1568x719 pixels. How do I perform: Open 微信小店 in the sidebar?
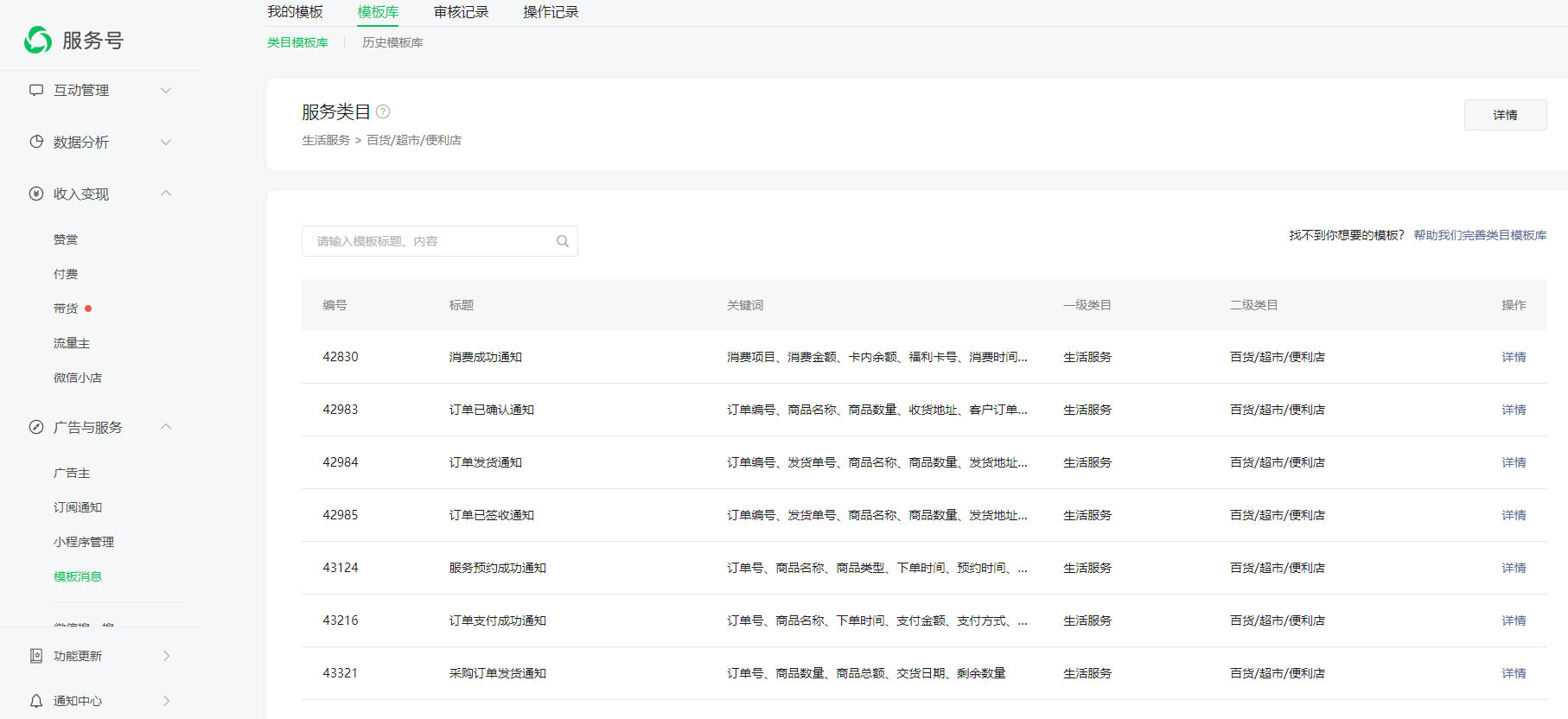[x=78, y=378]
